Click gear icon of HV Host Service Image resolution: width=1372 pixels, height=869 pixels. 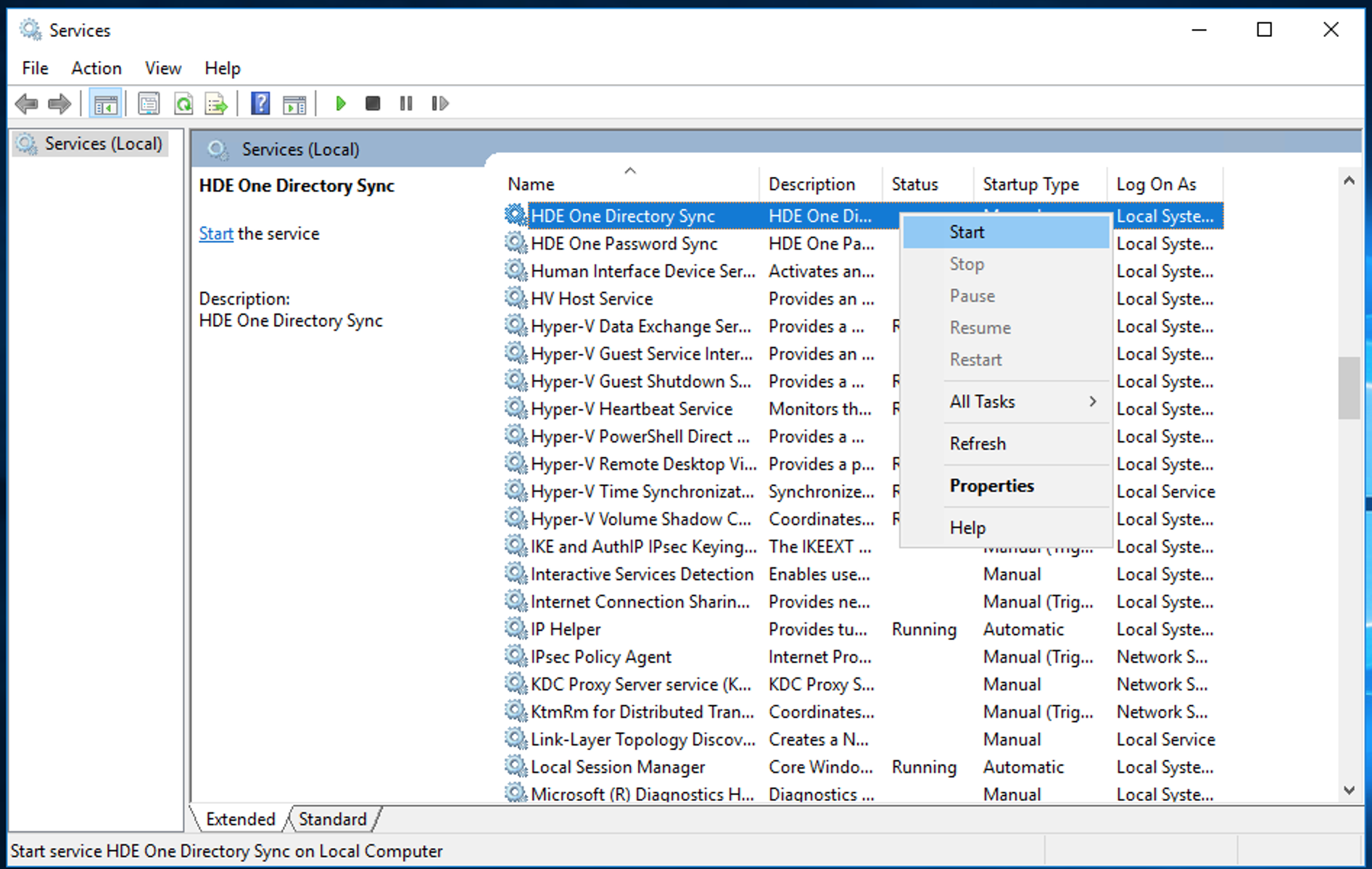coord(516,298)
